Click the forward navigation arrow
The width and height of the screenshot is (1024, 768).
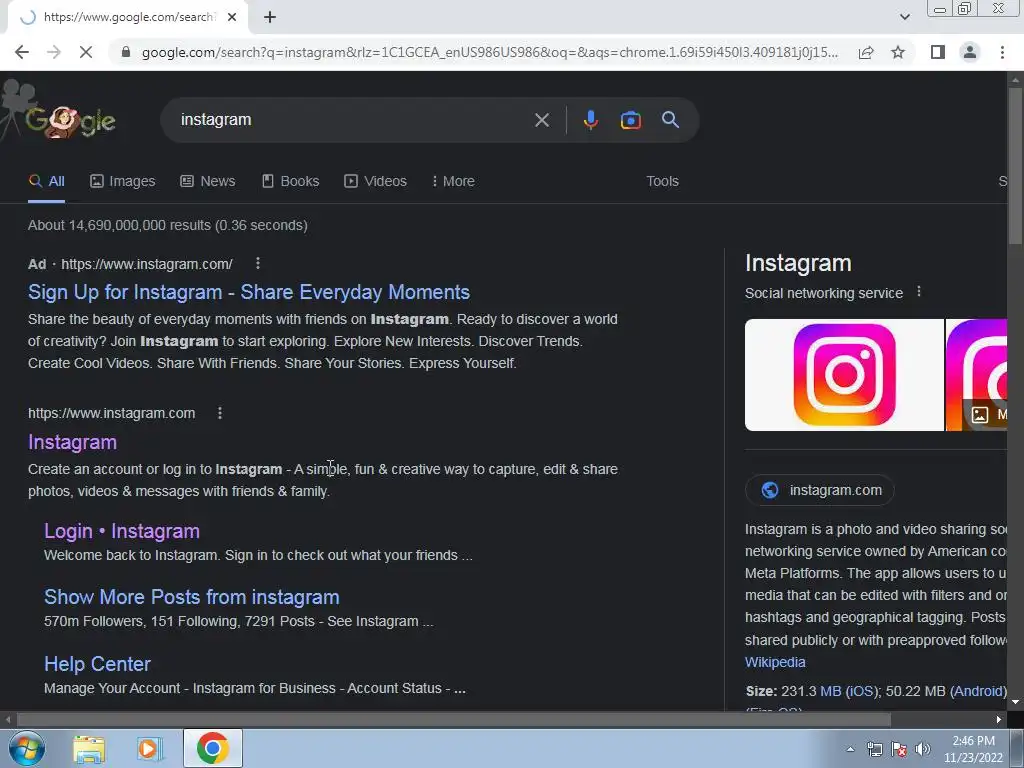pyautogui.click(x=54, y=52)
